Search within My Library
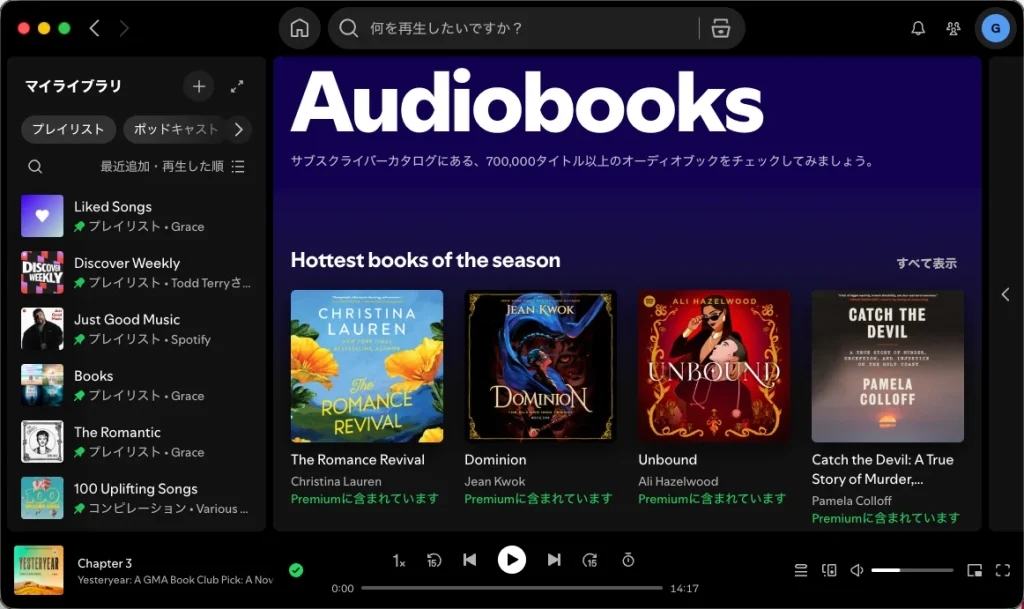Viewport: 1024px width, 609px height. pyautogui.click(x=35, y=166)
